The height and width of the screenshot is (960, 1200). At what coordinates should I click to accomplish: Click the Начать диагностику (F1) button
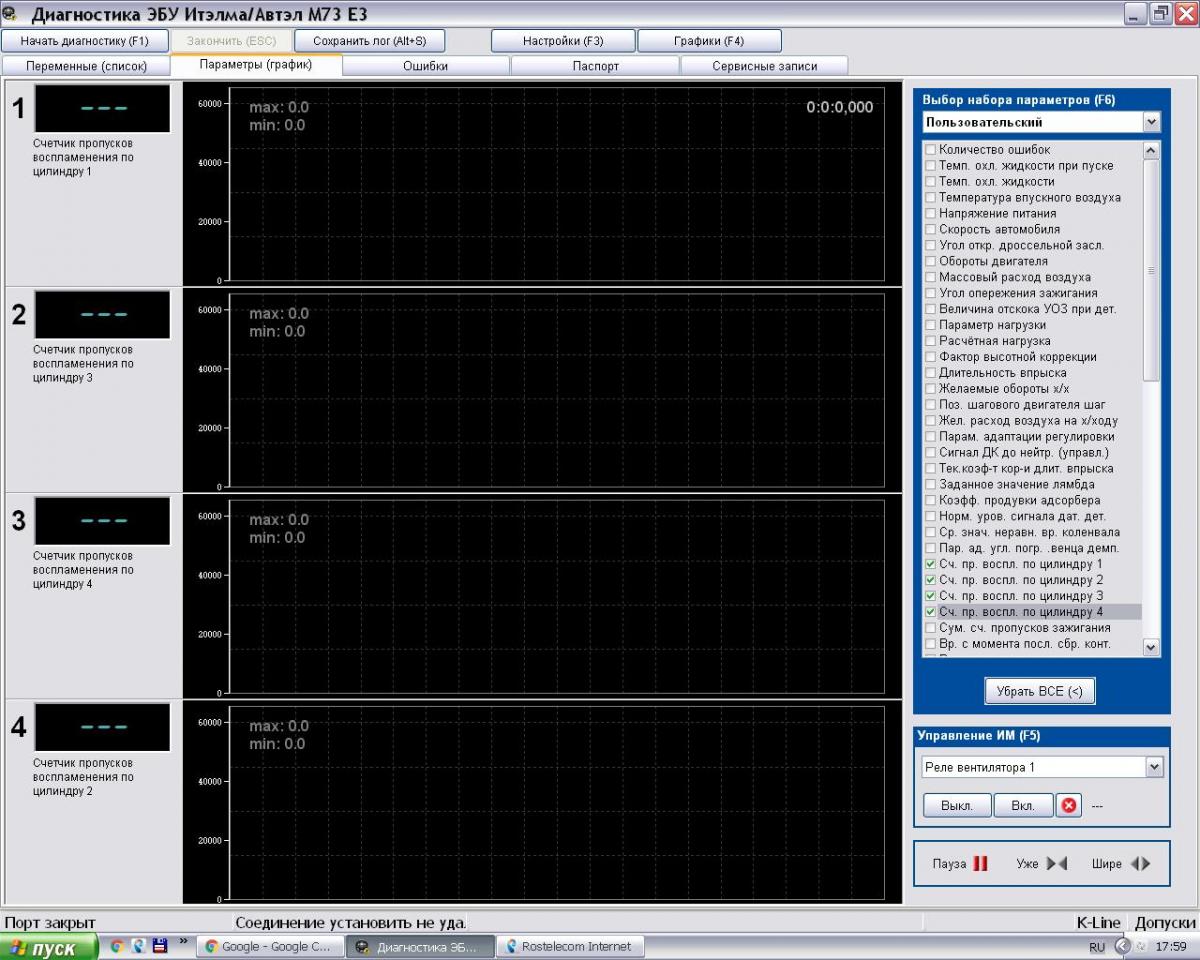pyautogui.click(x=84, y=41)
